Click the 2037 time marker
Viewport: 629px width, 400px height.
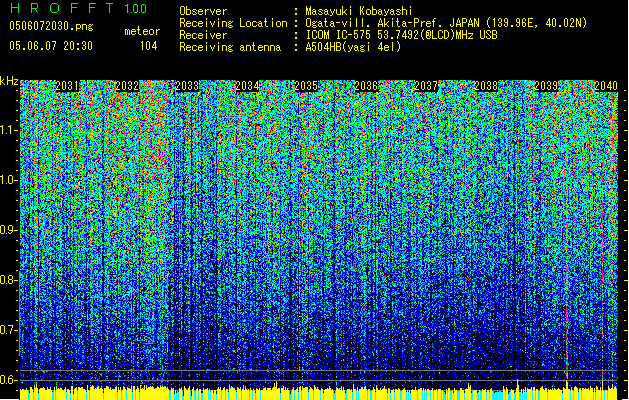tap(426, 86)
